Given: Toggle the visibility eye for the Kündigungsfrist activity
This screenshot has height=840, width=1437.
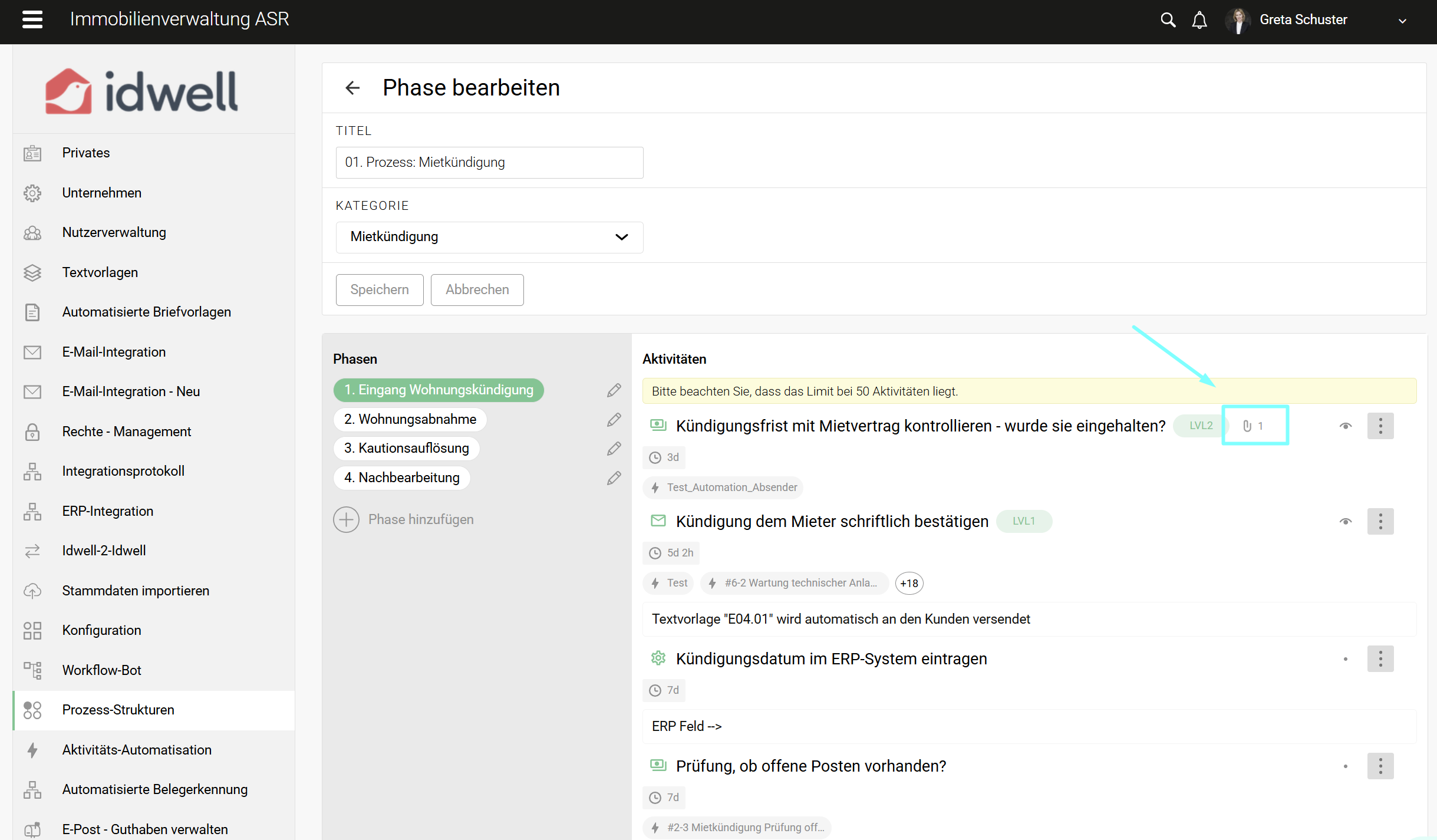Looking at the screenshot, I should click(1345, 426).
